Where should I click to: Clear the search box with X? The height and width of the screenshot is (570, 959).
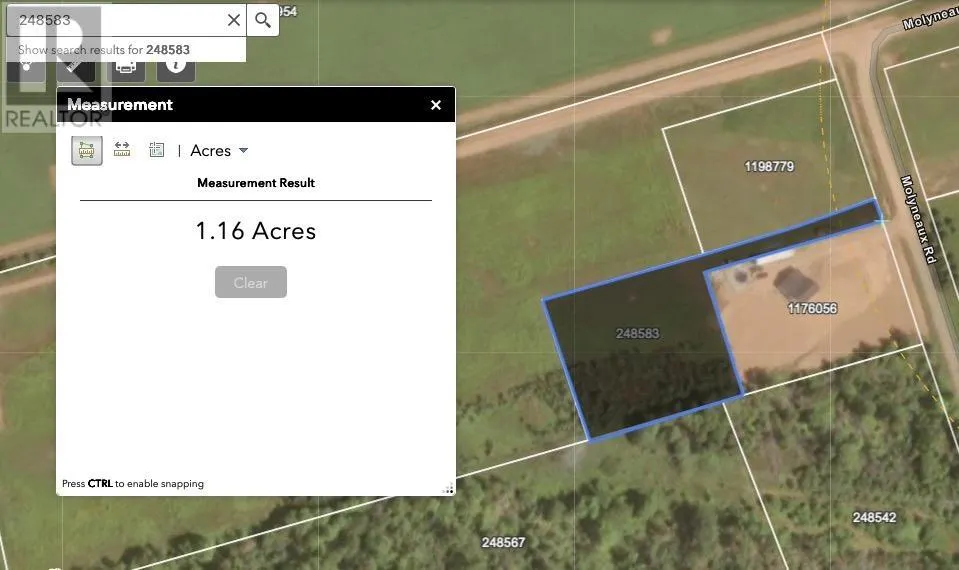234,20
